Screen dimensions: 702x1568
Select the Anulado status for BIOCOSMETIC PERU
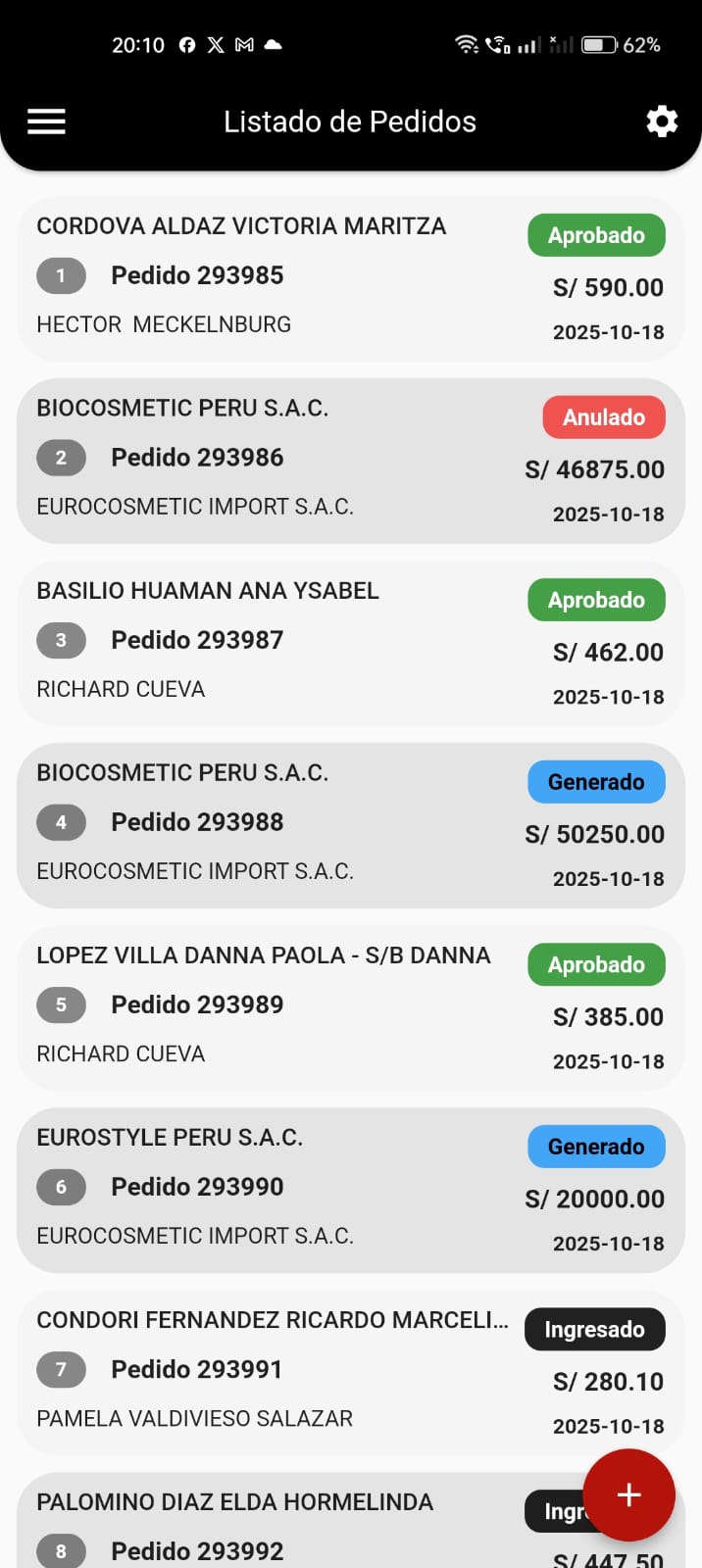604,416
